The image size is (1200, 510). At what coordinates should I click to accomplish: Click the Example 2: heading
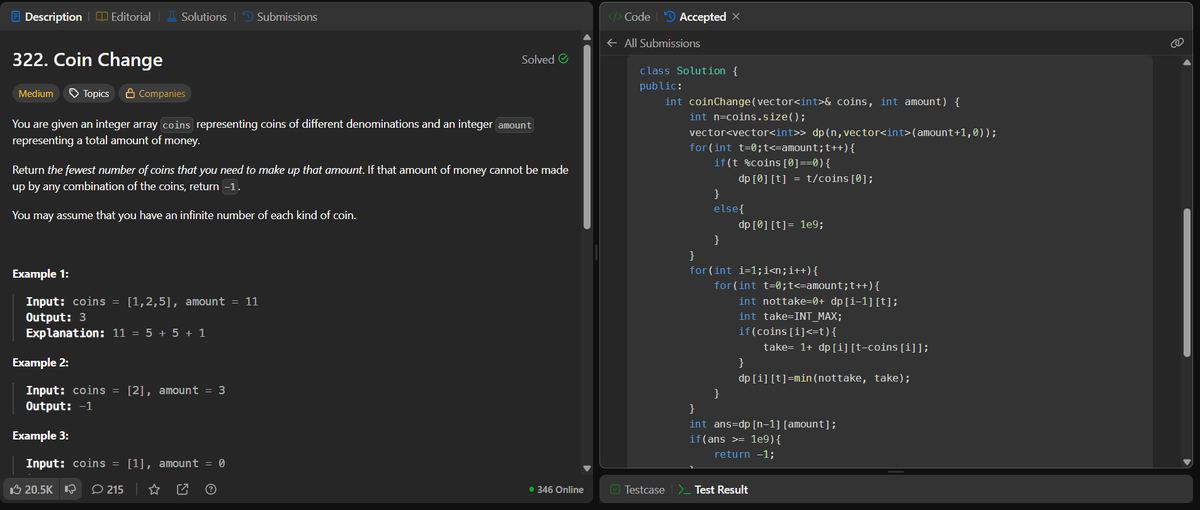(x=40, y=363)
